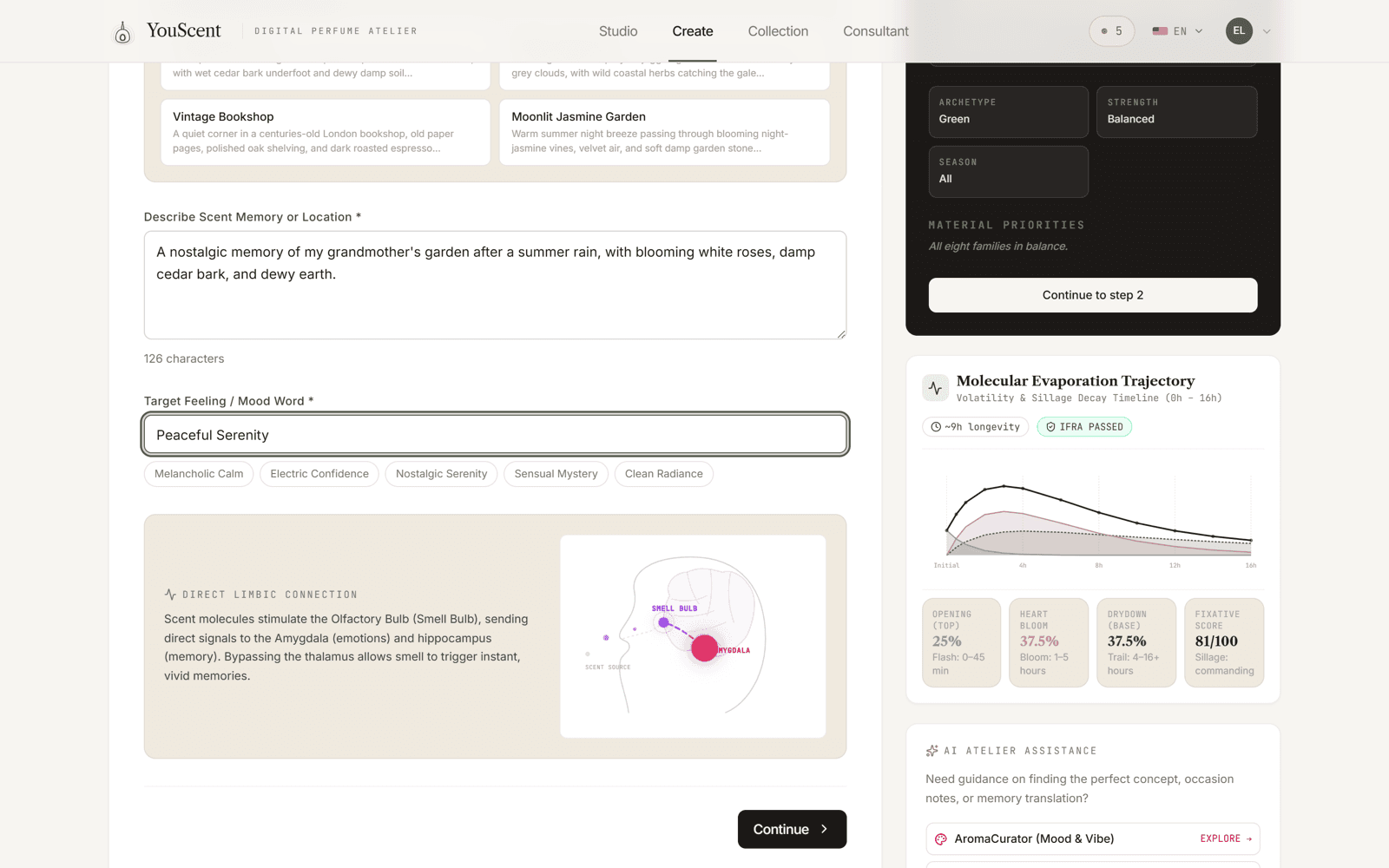Click the YouScent perfume bottle logo

(x=122, y=32)
